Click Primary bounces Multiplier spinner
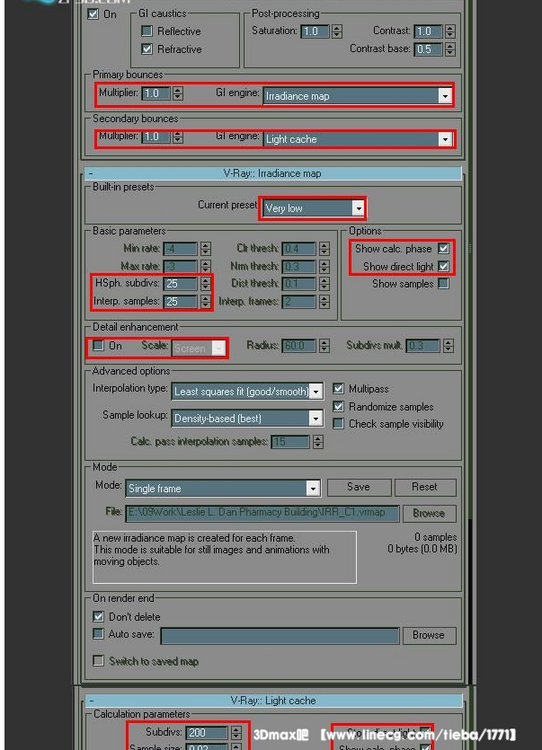Image resolution: width=542 pixels, height=750 pixels. point(178,93)
